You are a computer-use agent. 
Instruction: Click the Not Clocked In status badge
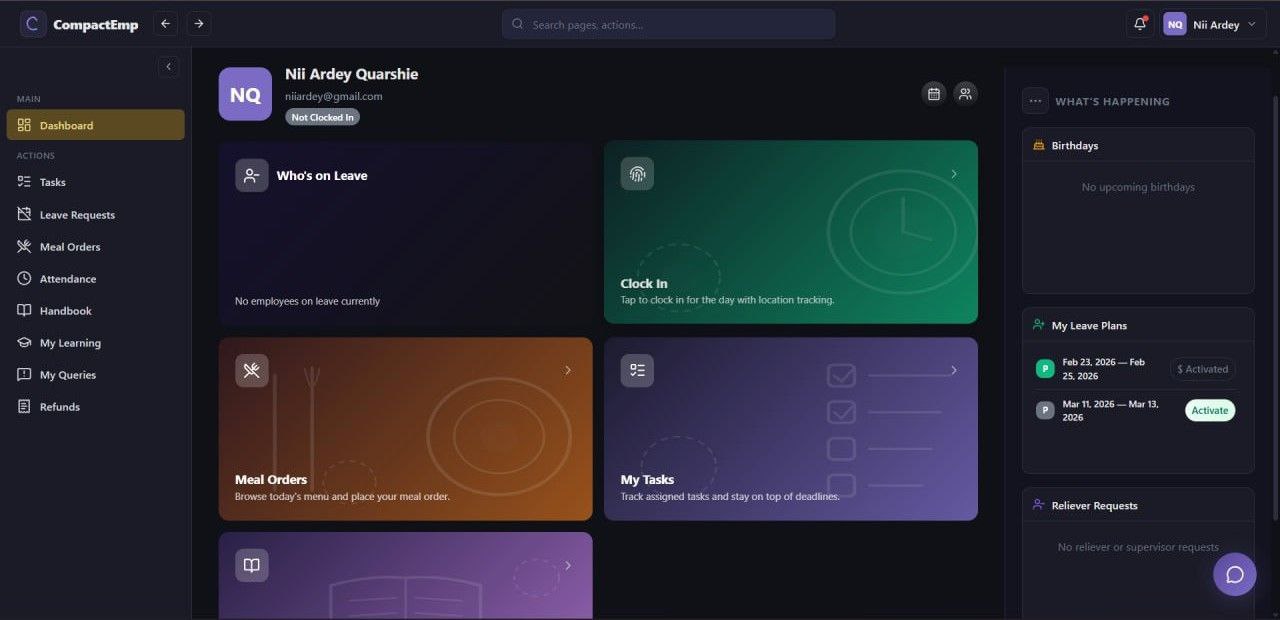point(322,117)
